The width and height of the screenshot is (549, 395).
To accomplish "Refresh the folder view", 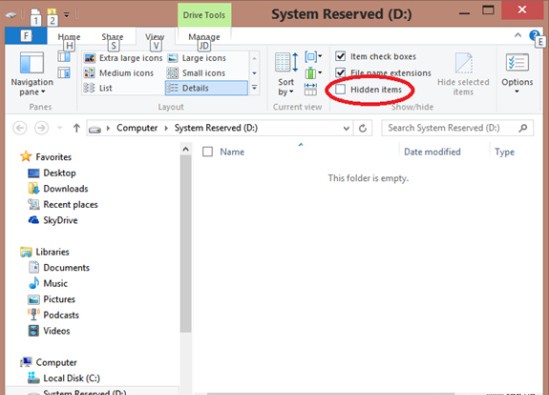I will pos(363,128).
